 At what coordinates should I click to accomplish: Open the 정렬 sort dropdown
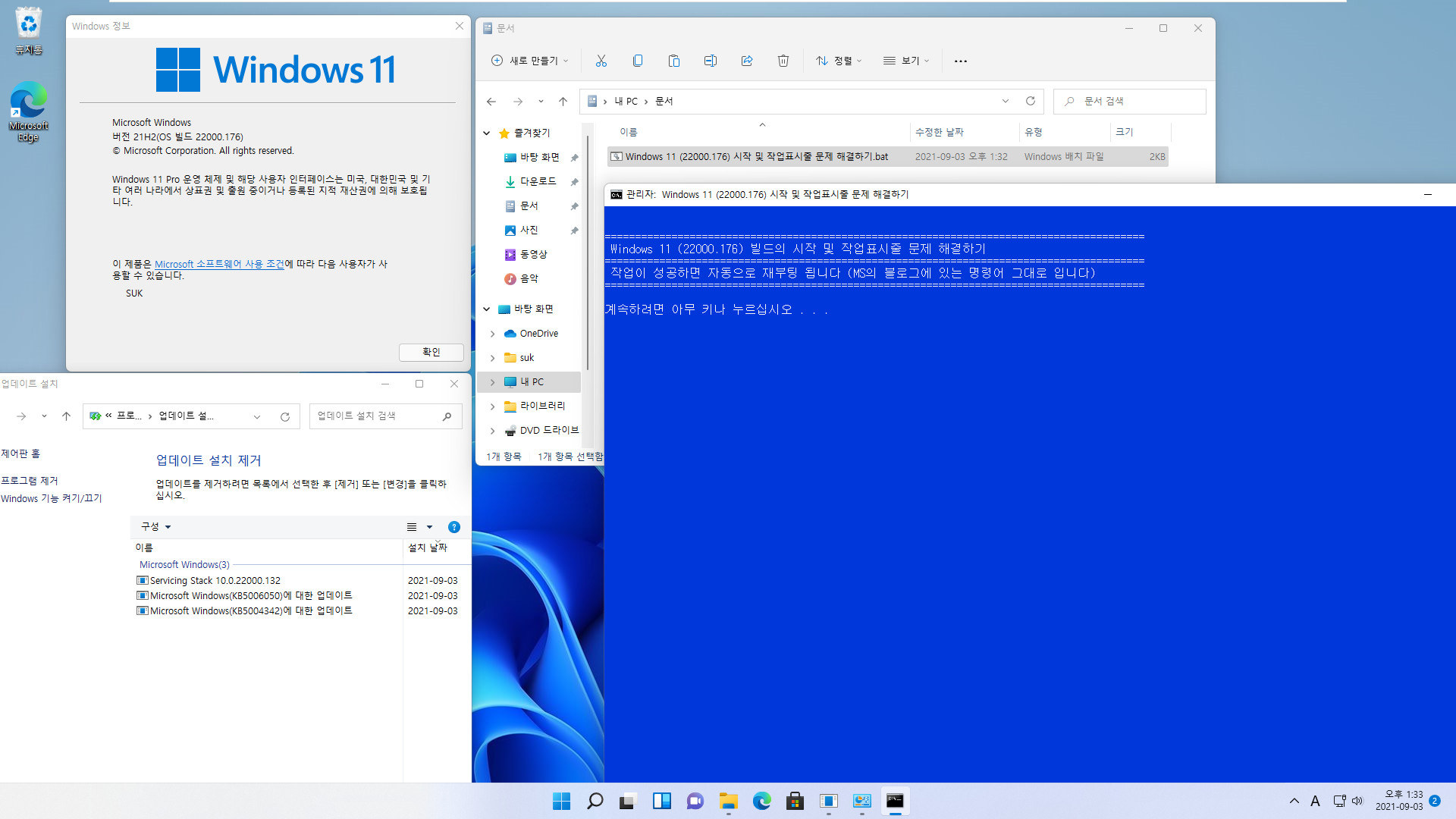(839, 61)
